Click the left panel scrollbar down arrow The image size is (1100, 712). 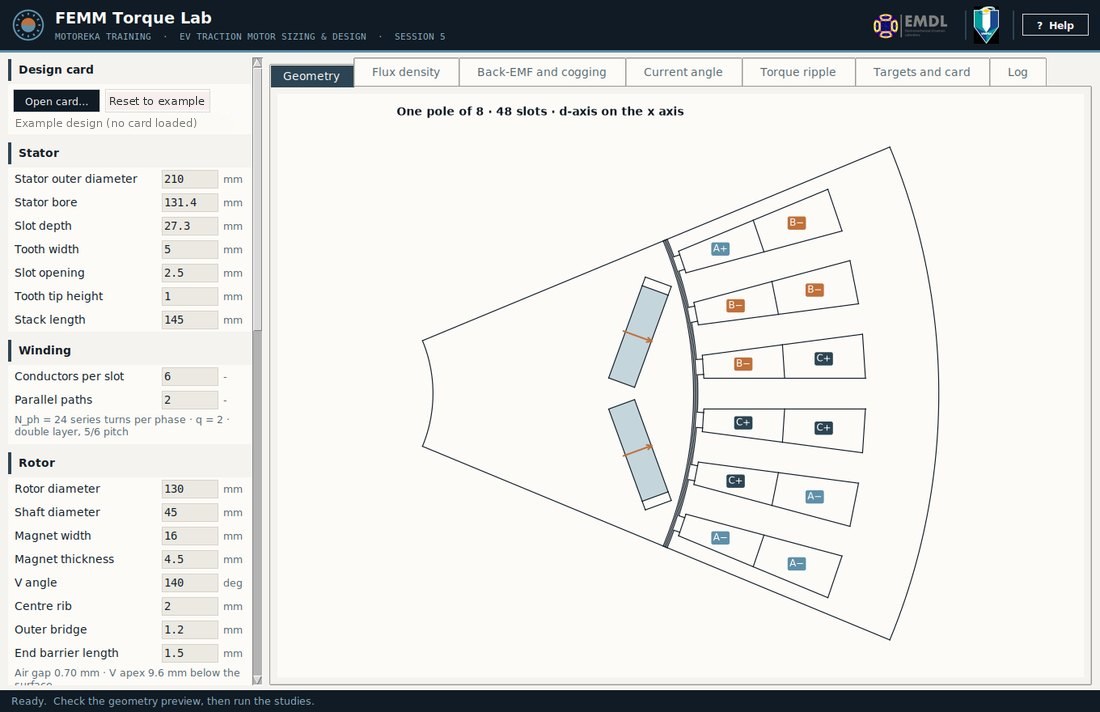tap(257, 680)
